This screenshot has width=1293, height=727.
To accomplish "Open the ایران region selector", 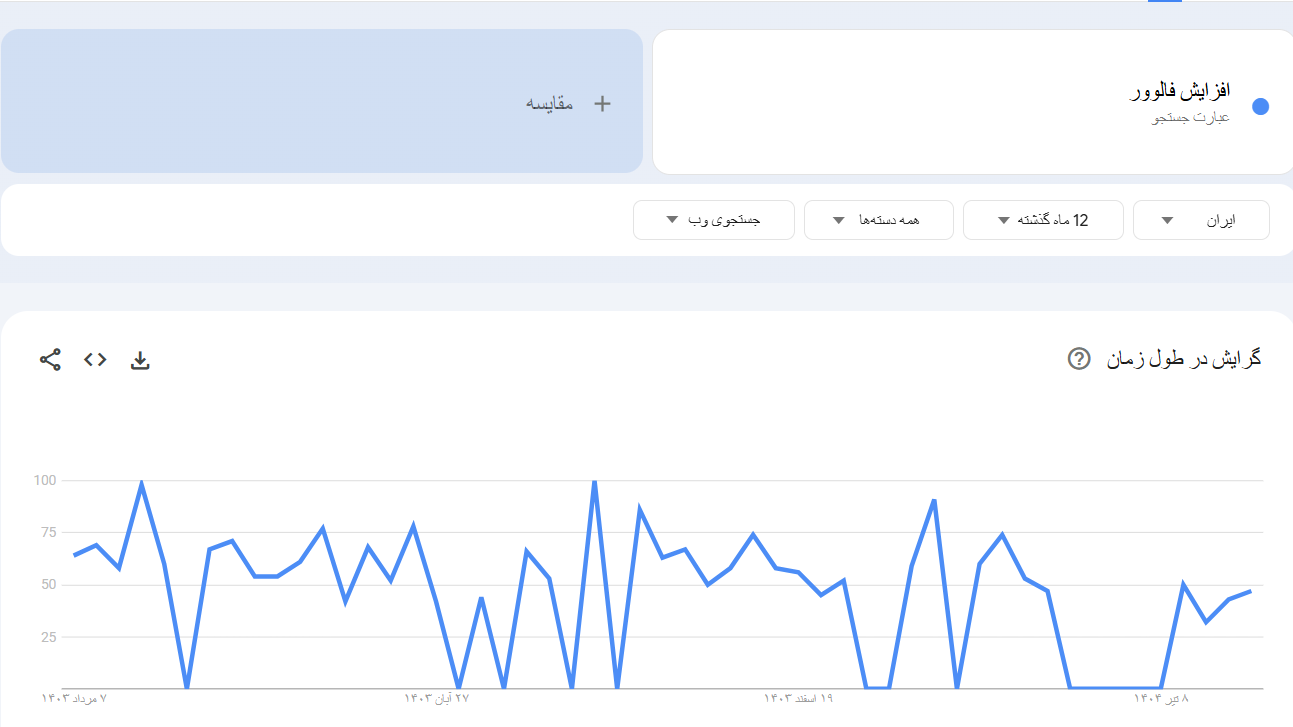I will click(1200, 220).
